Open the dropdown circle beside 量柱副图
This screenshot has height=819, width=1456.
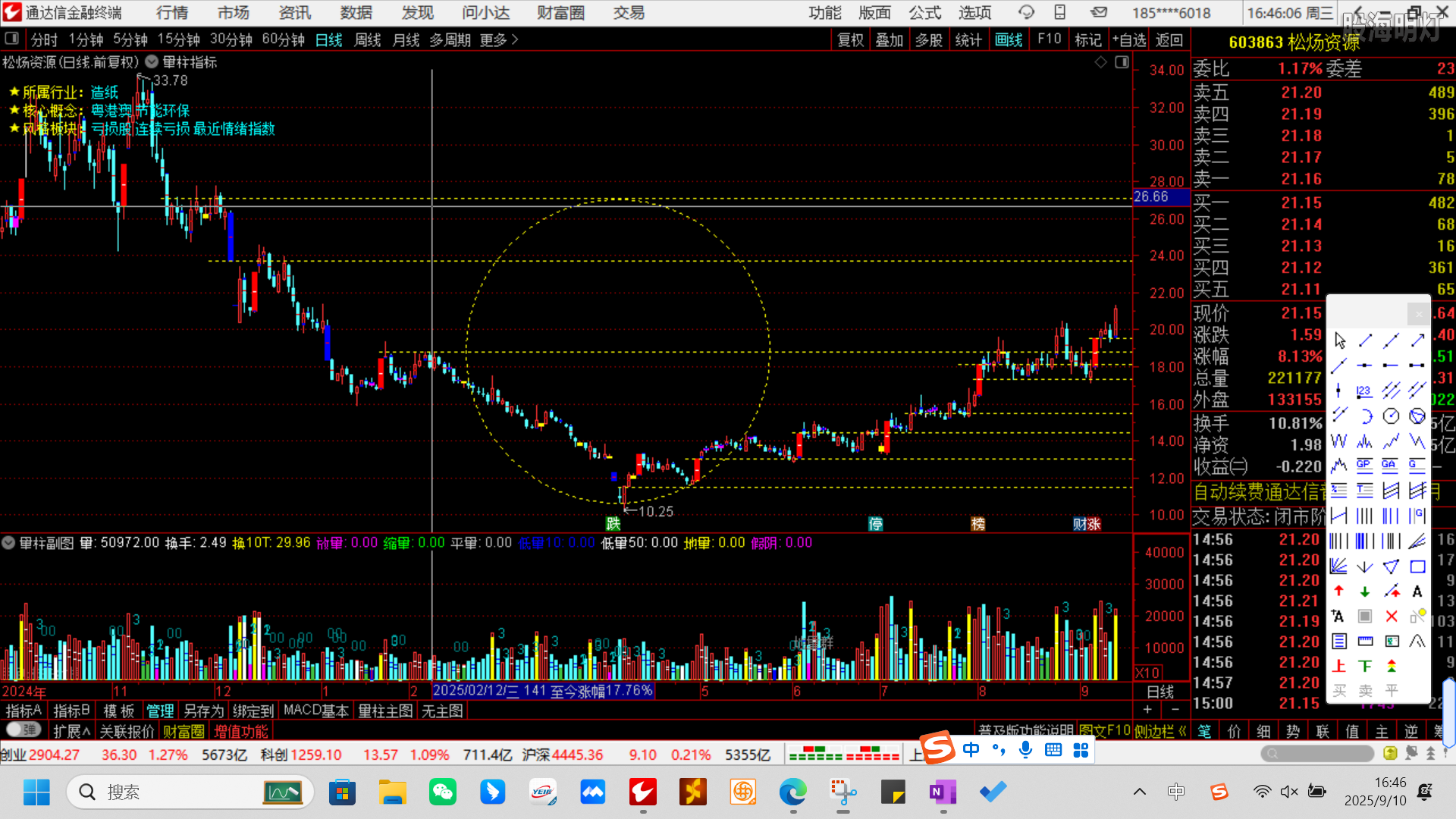point(8,543)
